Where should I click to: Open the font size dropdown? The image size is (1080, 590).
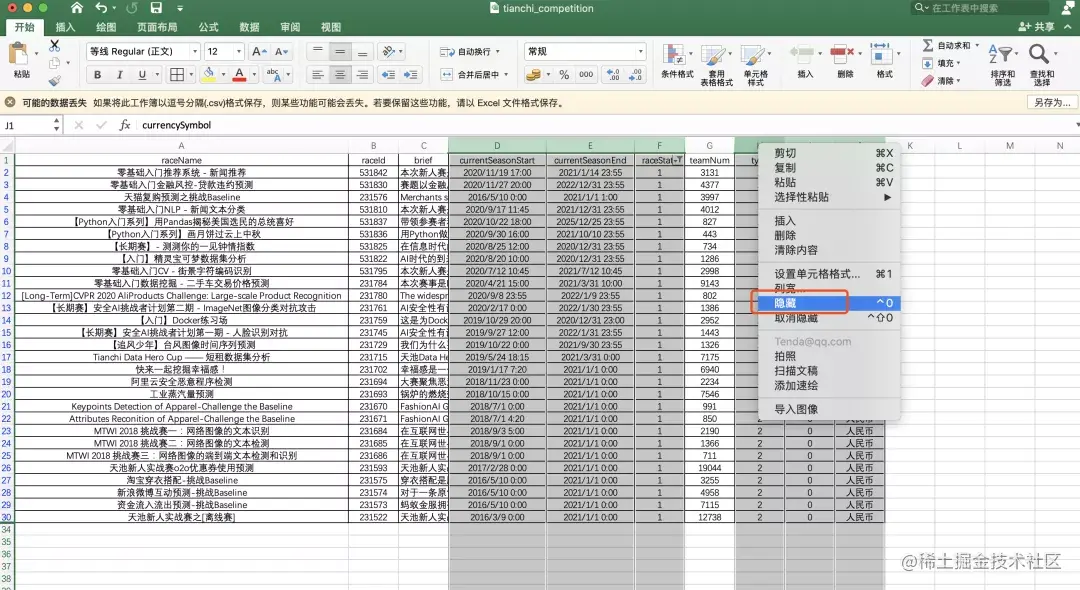click(238, 52)
